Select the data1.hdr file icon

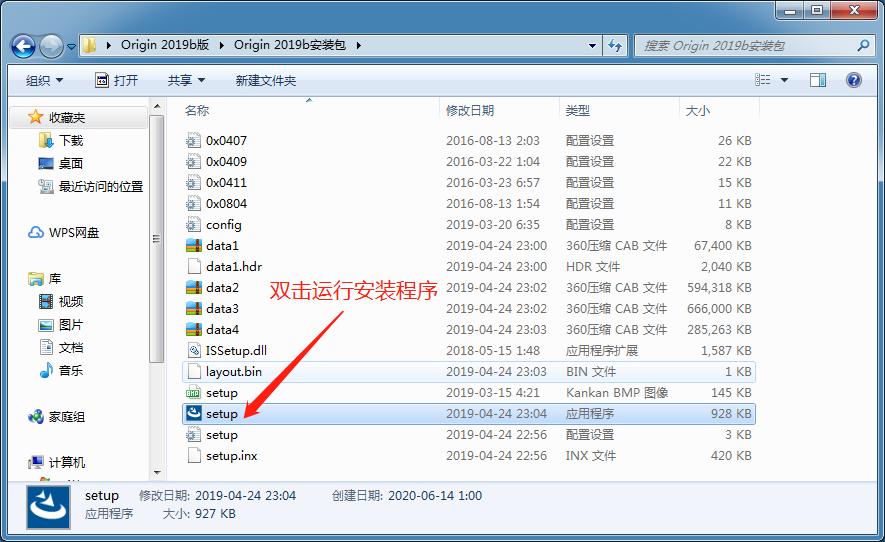194,266
